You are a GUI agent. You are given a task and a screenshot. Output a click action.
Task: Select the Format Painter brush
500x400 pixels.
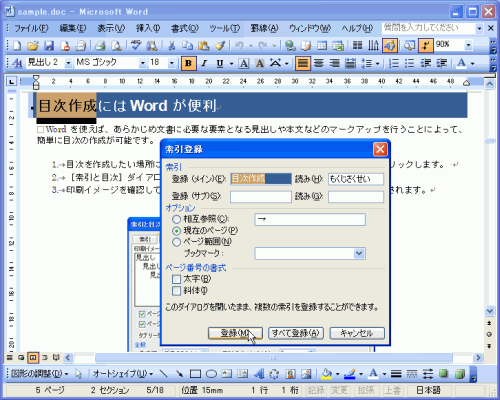(x=219, y=45)
